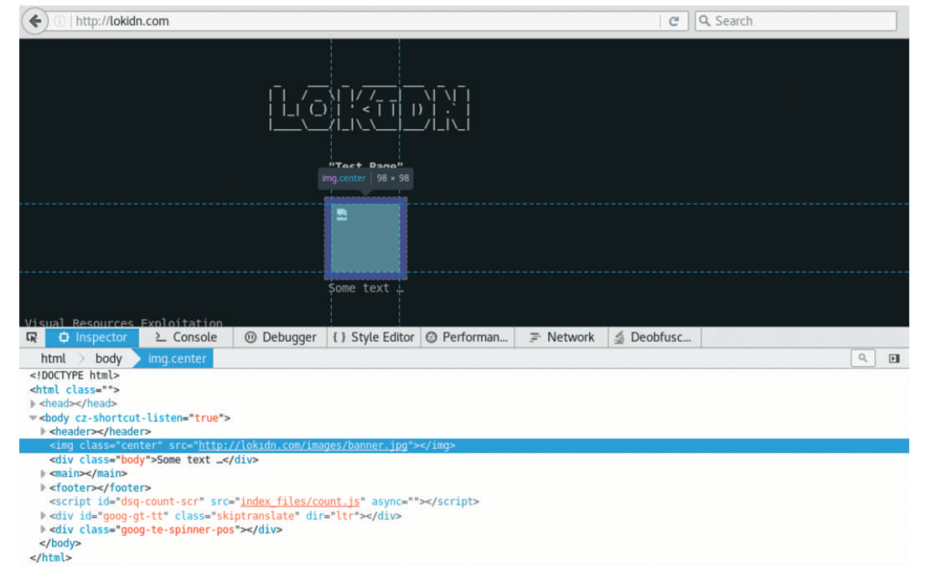Viewport: 935px width, 577px height.
Task: Expand the header node
Action: click(43, 432)
